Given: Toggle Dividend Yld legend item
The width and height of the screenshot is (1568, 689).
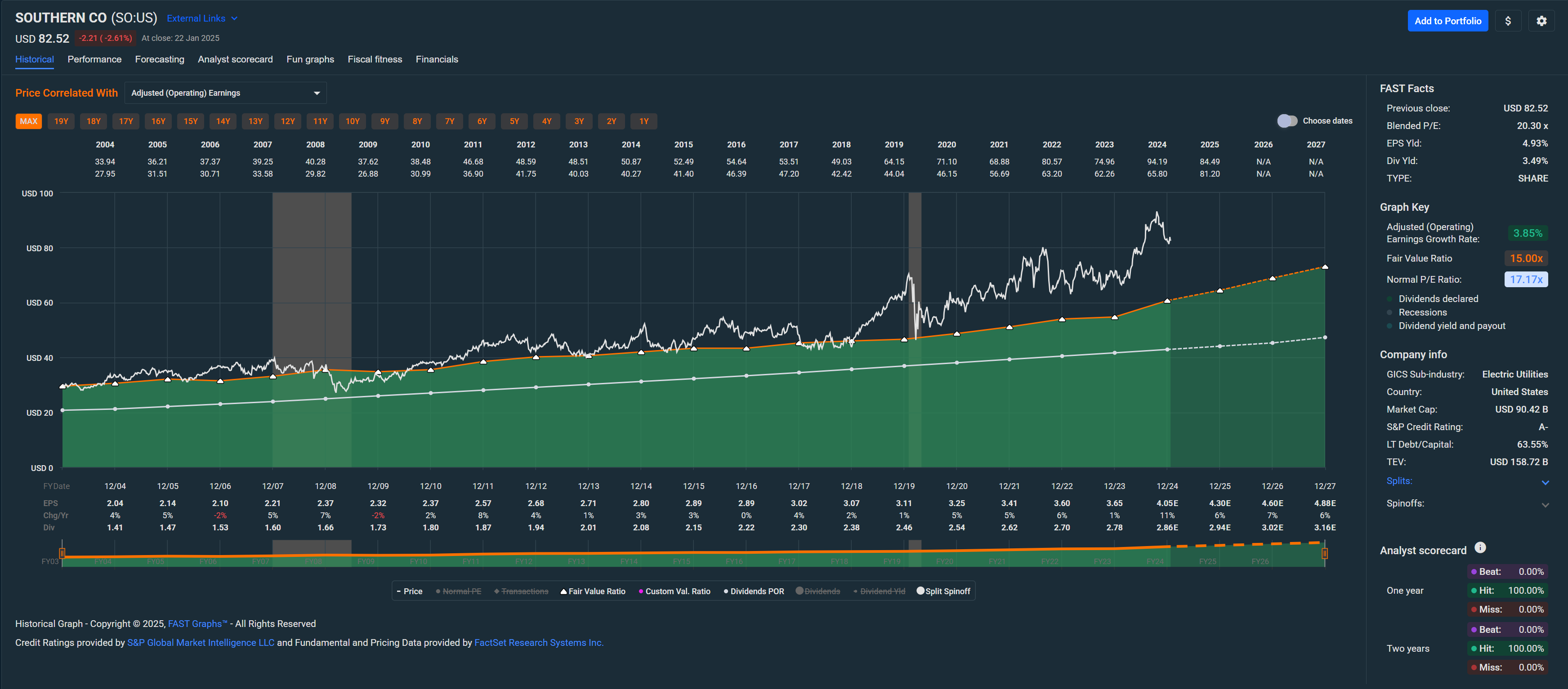Looking at the screenshot, I should click(879, 591).
